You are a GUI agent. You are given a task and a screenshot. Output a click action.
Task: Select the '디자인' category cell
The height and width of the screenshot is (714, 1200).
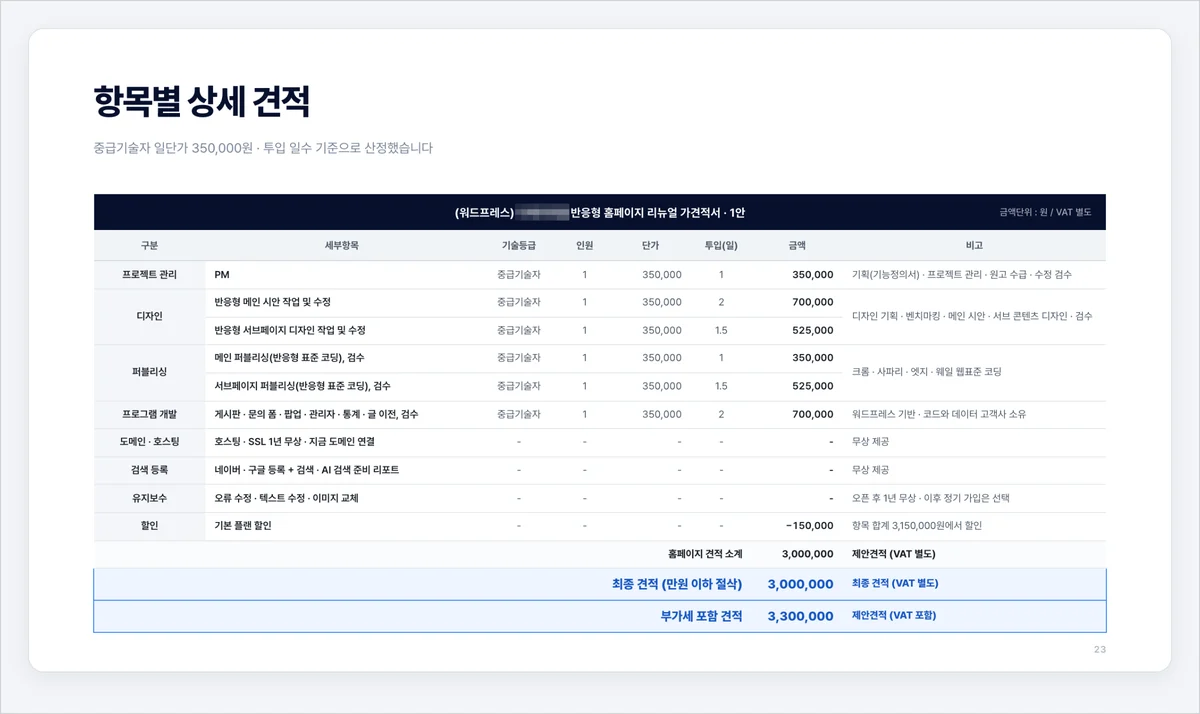[149, 316]
